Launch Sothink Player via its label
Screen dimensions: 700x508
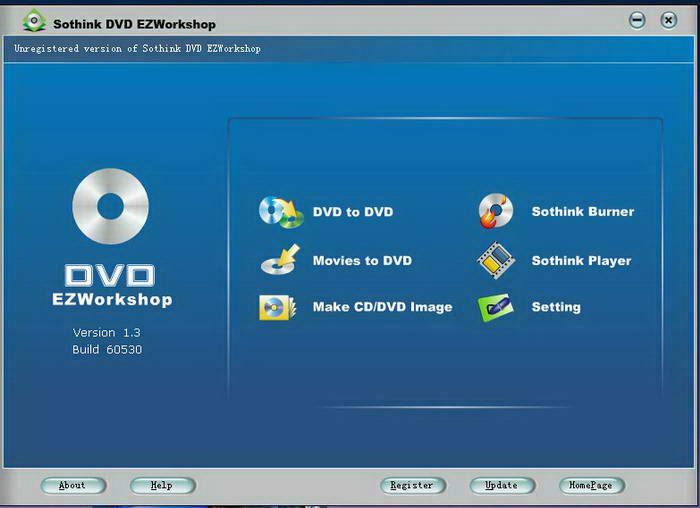(581, 261)
